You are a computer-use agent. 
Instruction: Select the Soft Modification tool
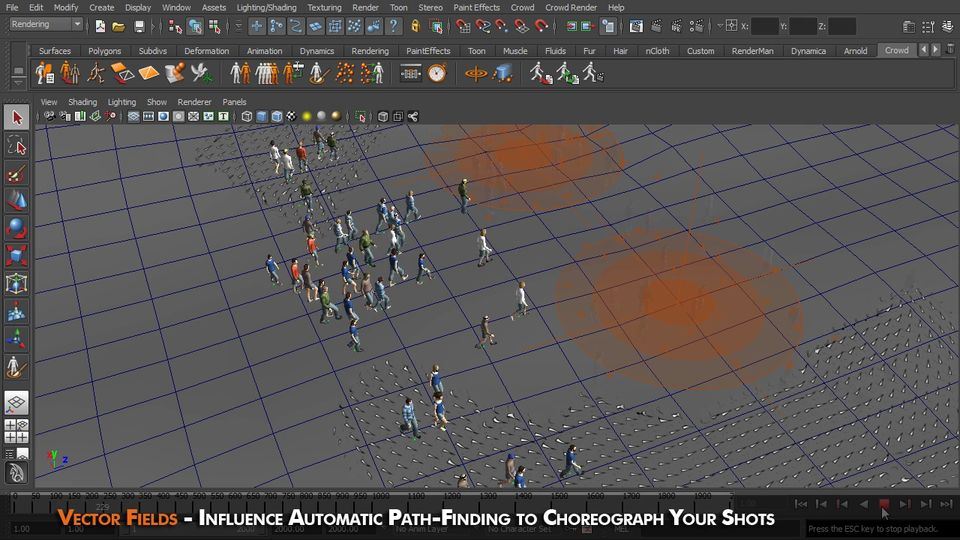(17, 311)
